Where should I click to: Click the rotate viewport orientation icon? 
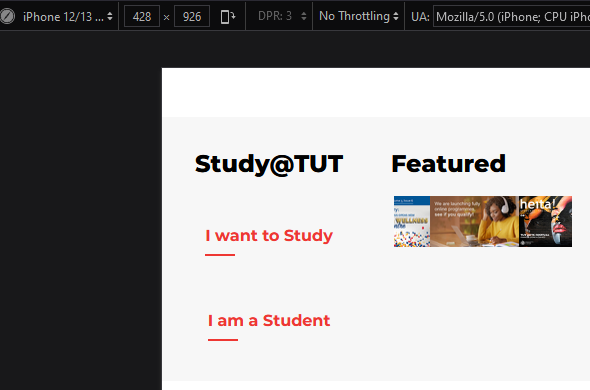click(228, 17)
